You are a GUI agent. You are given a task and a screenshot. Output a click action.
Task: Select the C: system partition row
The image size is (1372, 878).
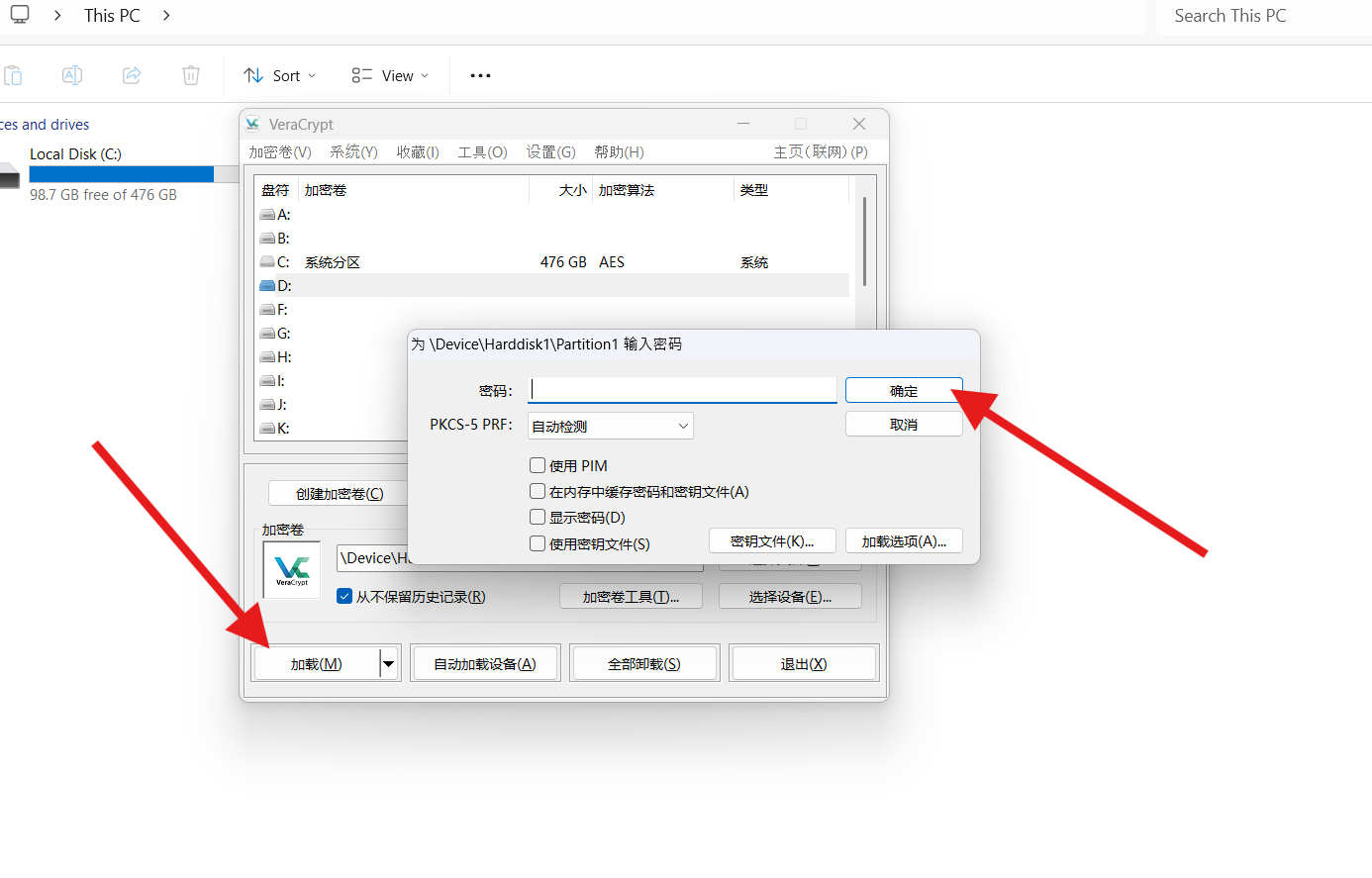pyautogui.click(x=552, y=262)
